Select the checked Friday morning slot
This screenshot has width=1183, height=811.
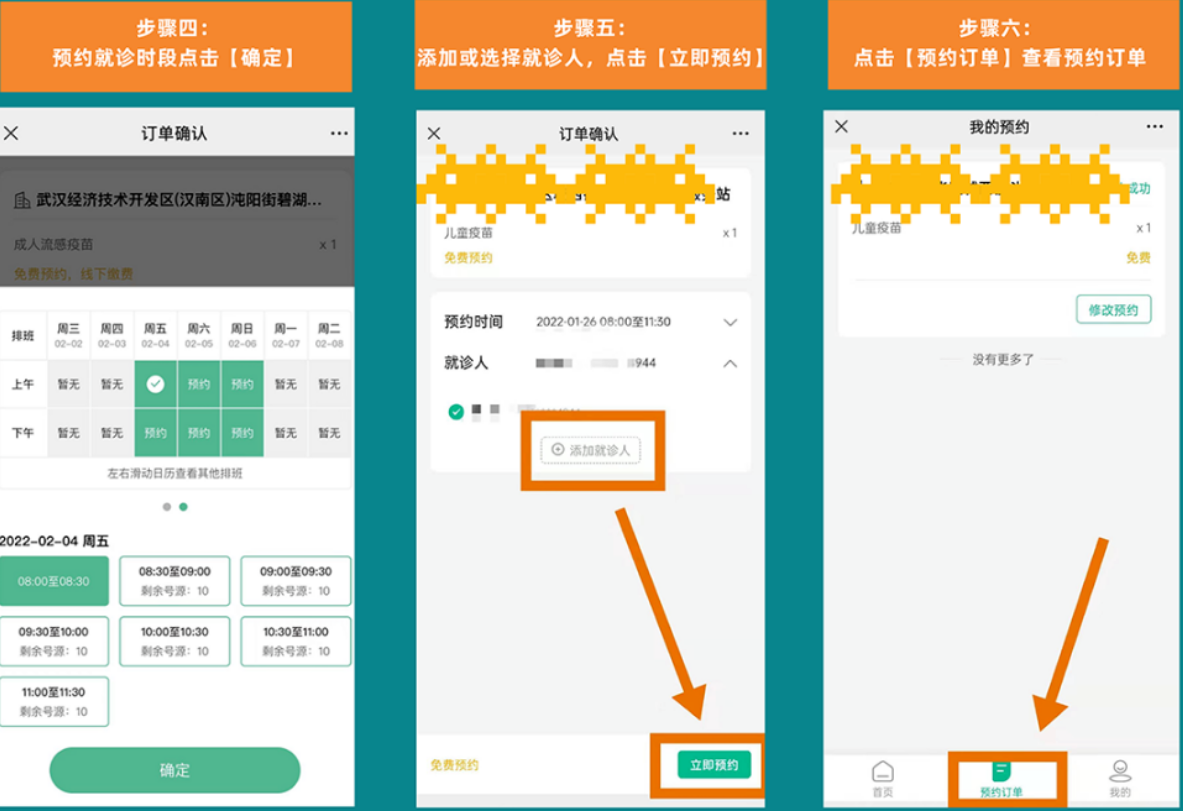click(x=155, y=384)
